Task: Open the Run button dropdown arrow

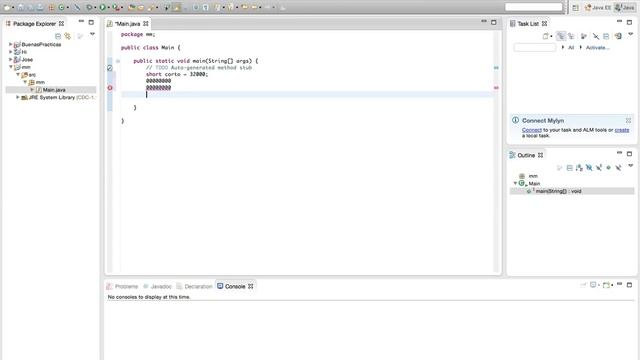Action: (x=109, y=7)
